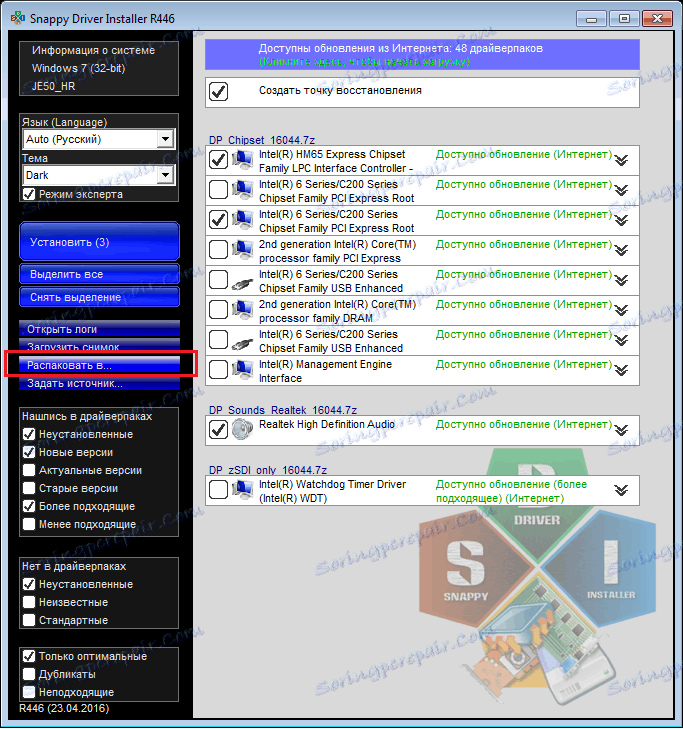Uncheck the Realtek High Definition Audio driver
Screen dimensions: 683x729
(x=218, y=430)
